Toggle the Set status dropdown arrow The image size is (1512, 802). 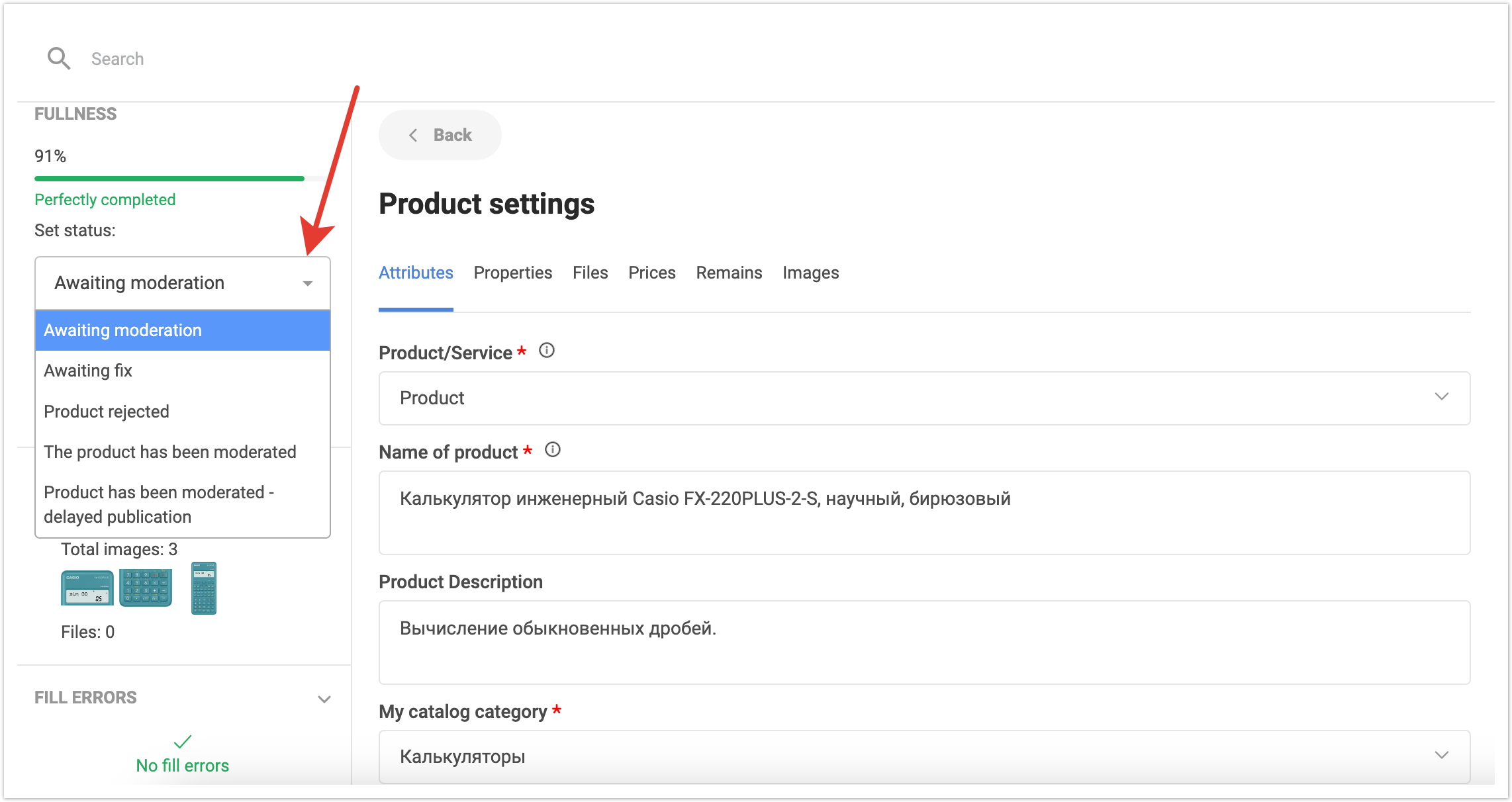(307, 283)
